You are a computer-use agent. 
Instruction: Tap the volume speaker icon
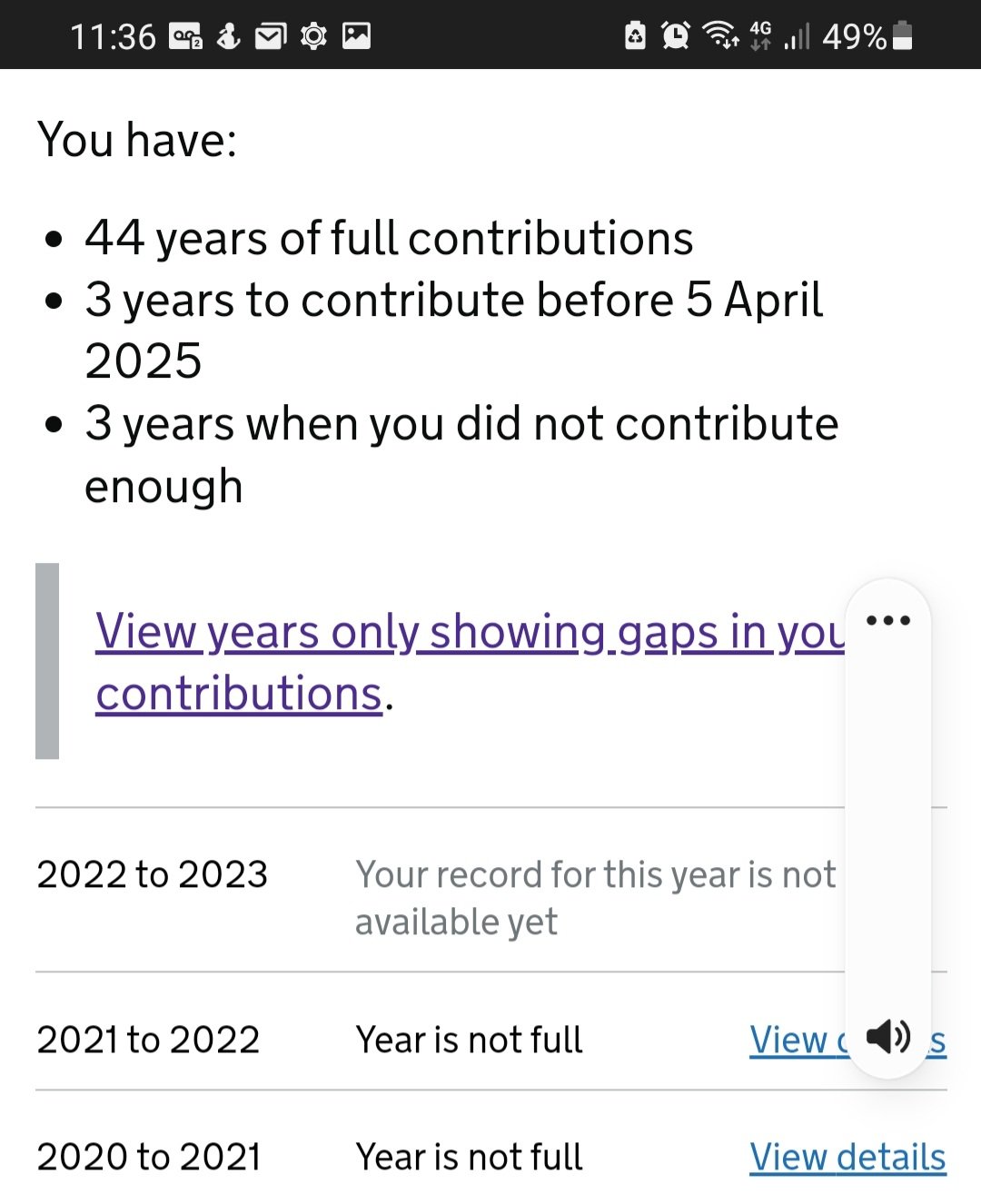(x=887, y=1036)
